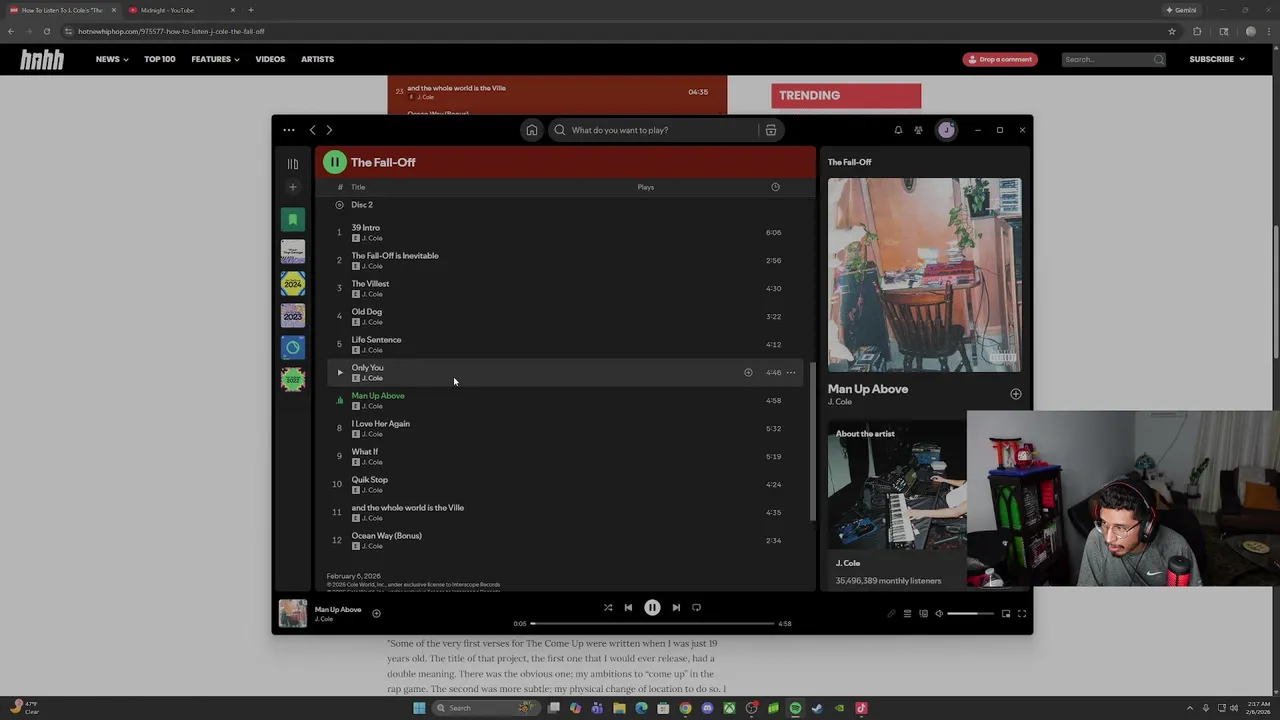
Task: Open The Fall-Off link in Now Playing panel
Action: tap(850, 162)
